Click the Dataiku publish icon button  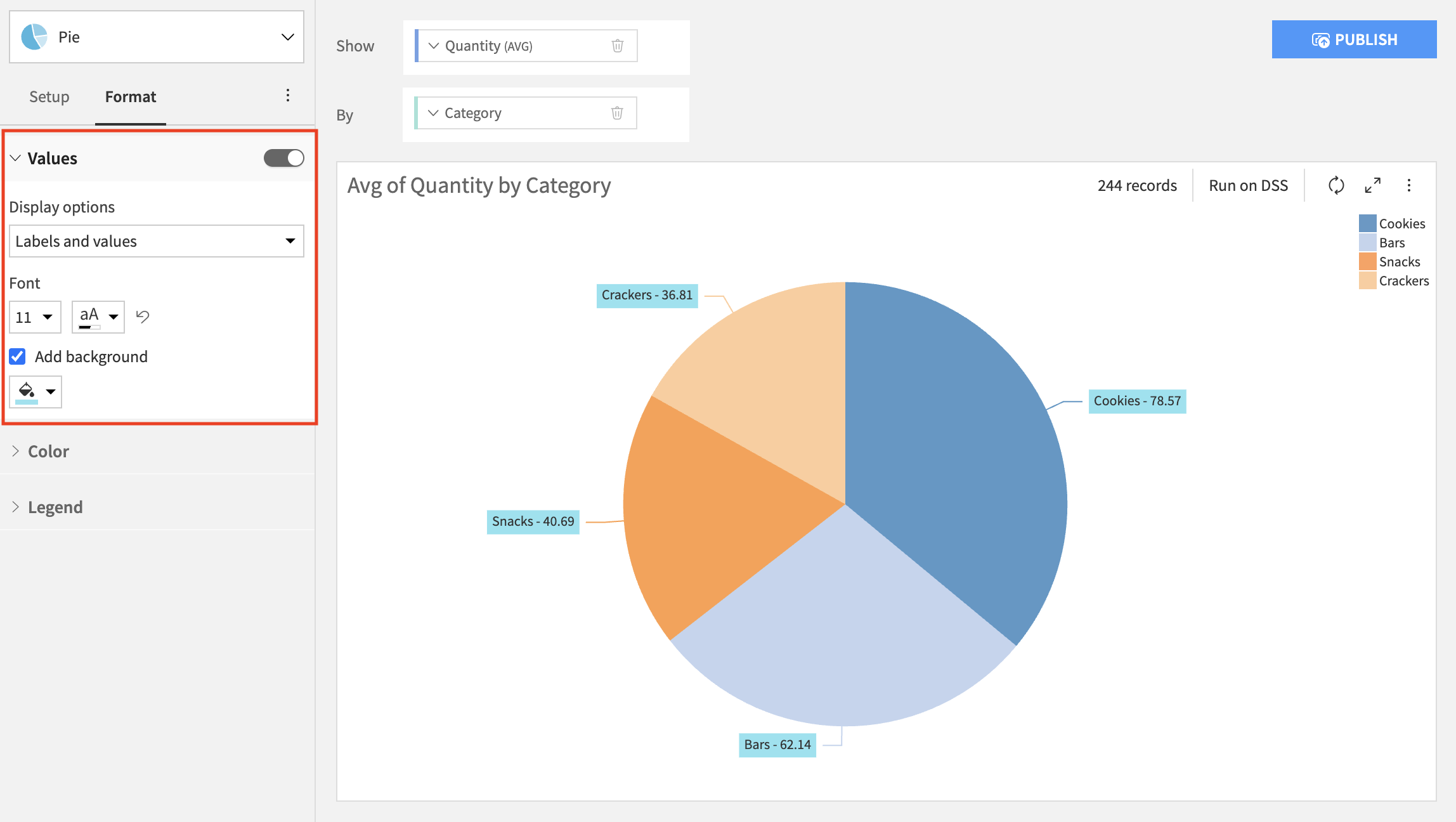(x=1318, y=40)
